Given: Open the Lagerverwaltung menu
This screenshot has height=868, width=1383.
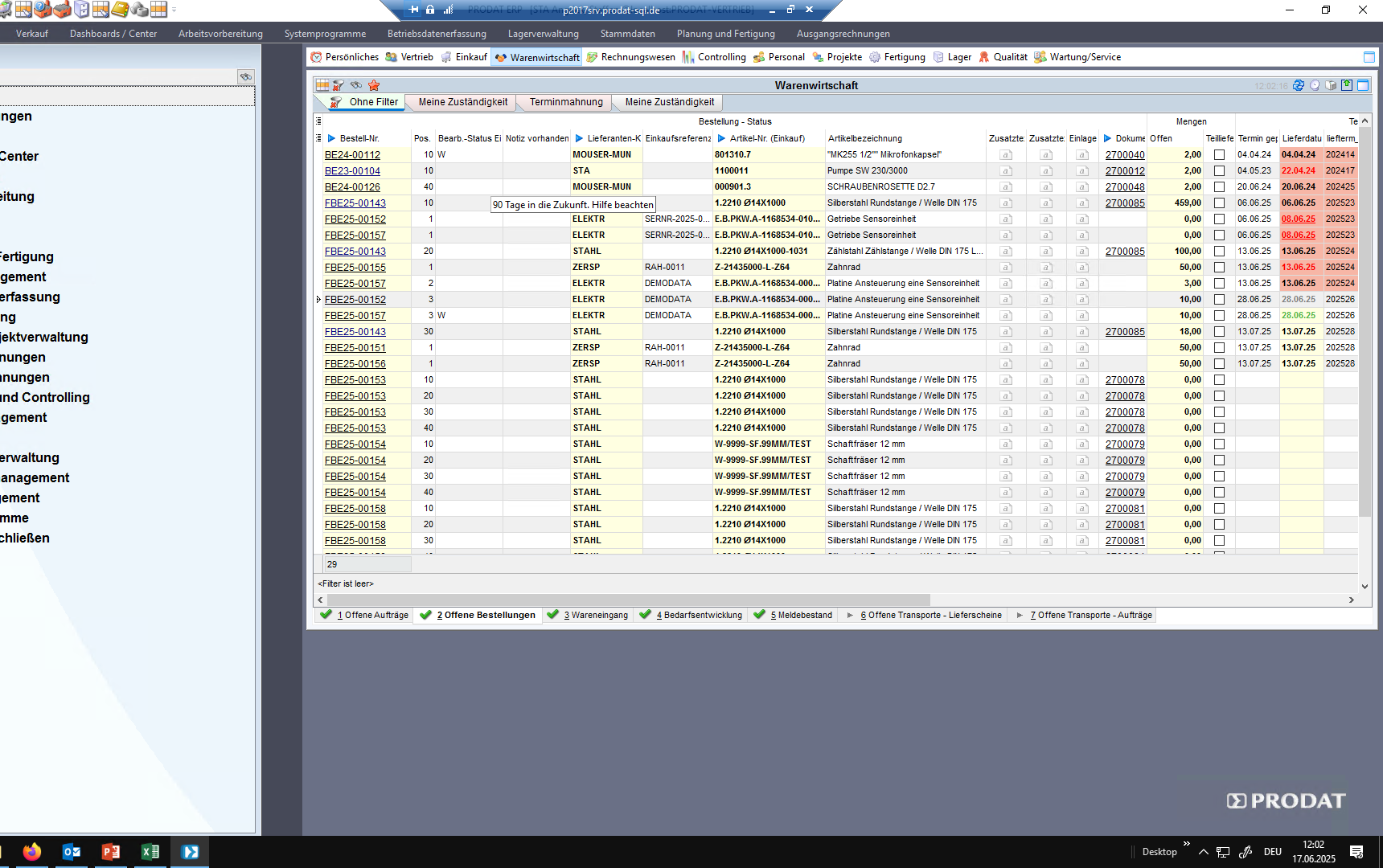Looking at the screenshot, I should [x=543, y=34].
